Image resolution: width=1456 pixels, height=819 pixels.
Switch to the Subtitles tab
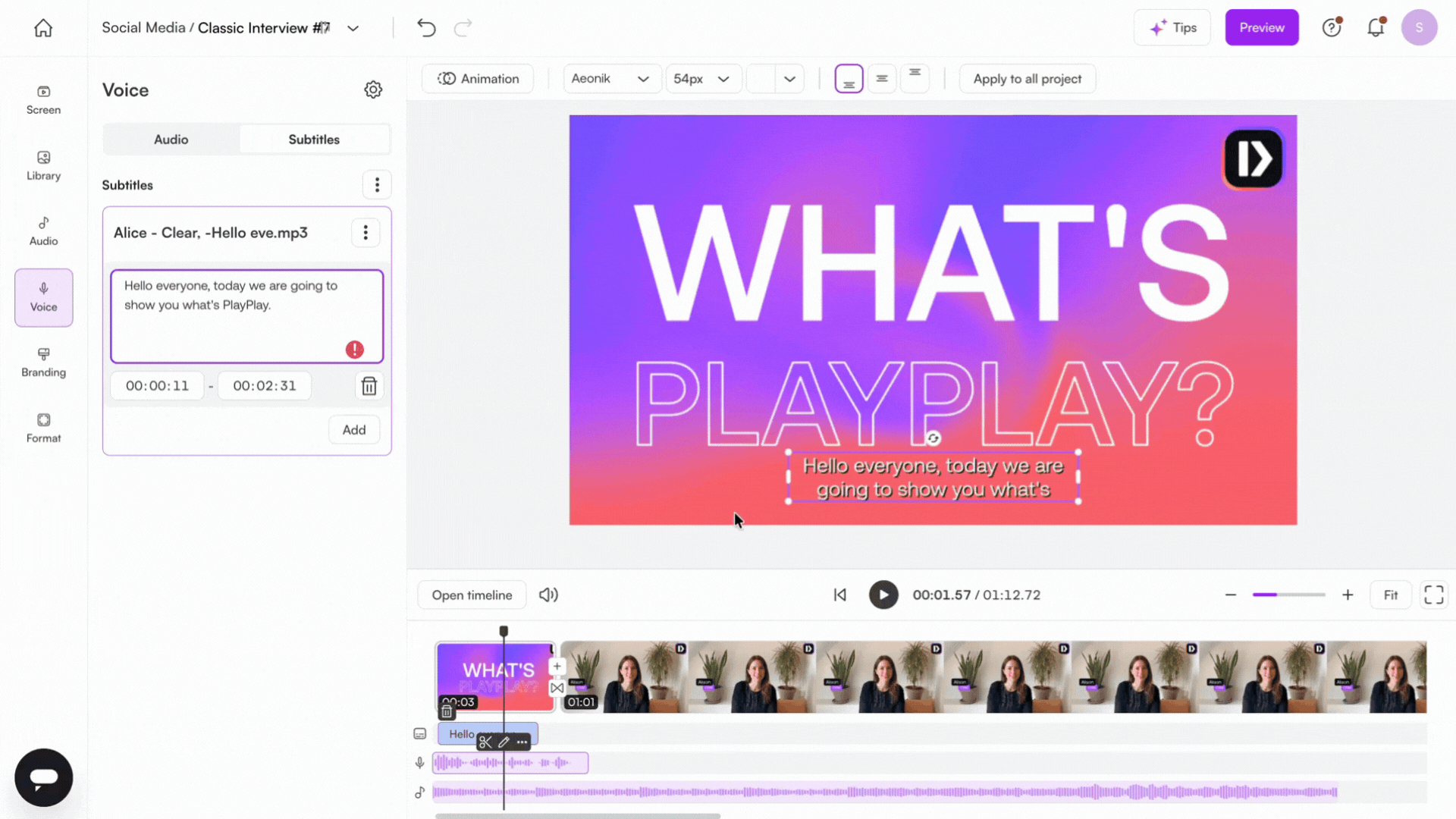pyautogui.click(x=314, y=140)
